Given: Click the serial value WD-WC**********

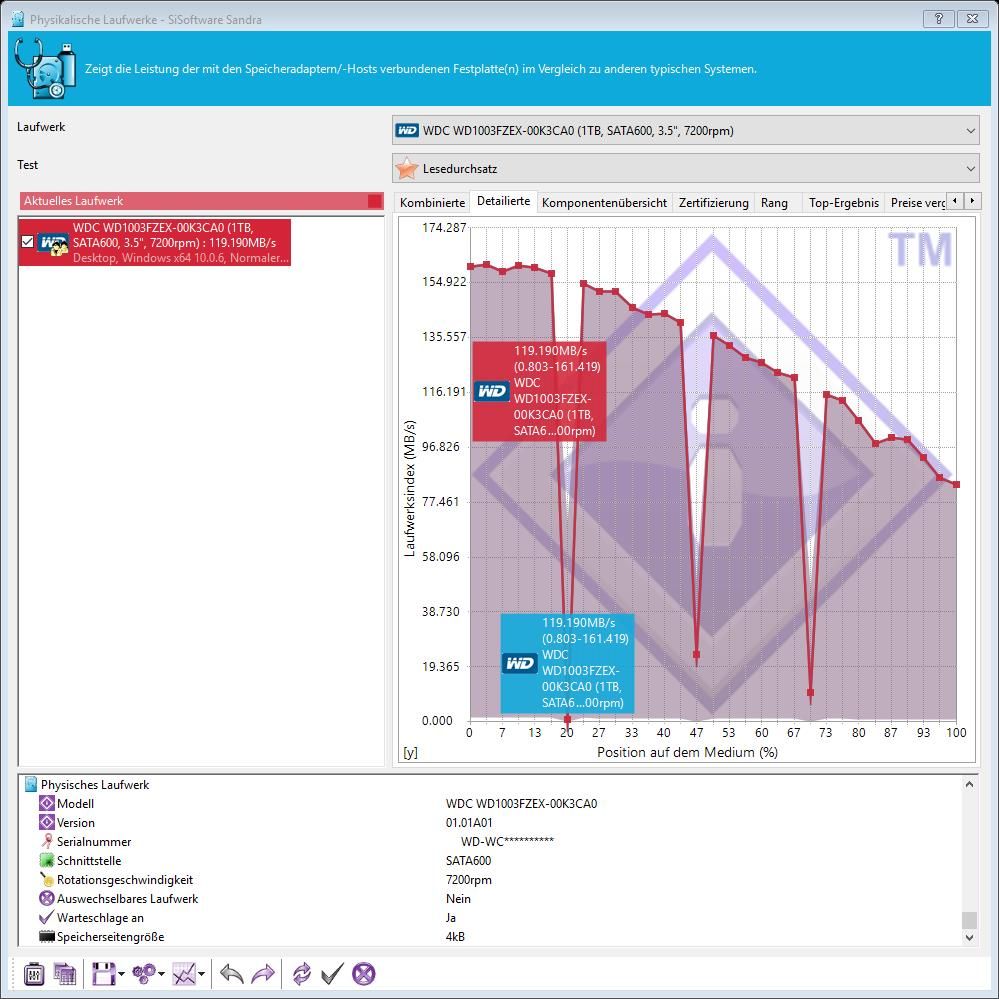Looking at the screenshot, I should click(507, 842).
